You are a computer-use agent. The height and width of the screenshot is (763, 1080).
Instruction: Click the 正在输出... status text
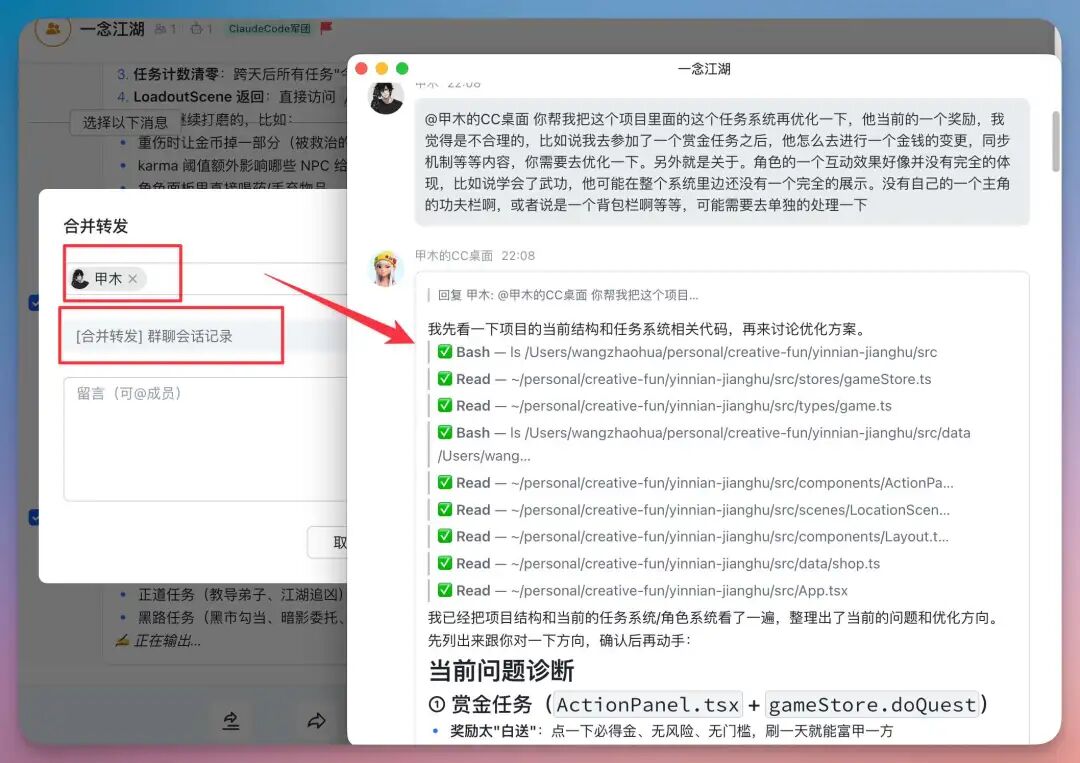pyautogui.click(x=167, y=641)
